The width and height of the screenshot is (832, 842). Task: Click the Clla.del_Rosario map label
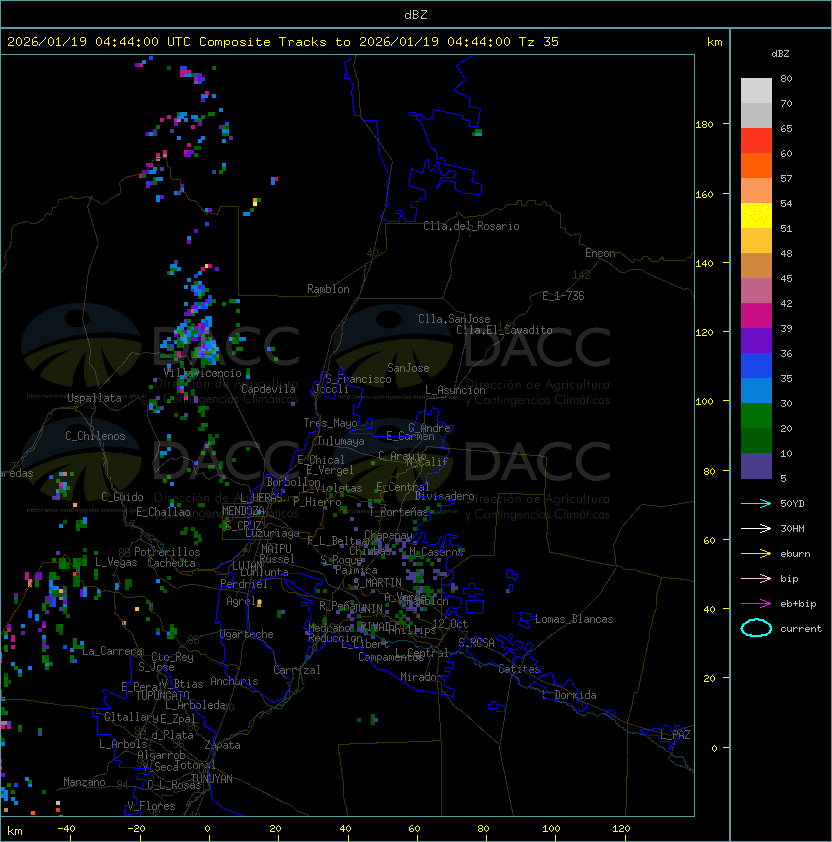[x=471, y=226]
